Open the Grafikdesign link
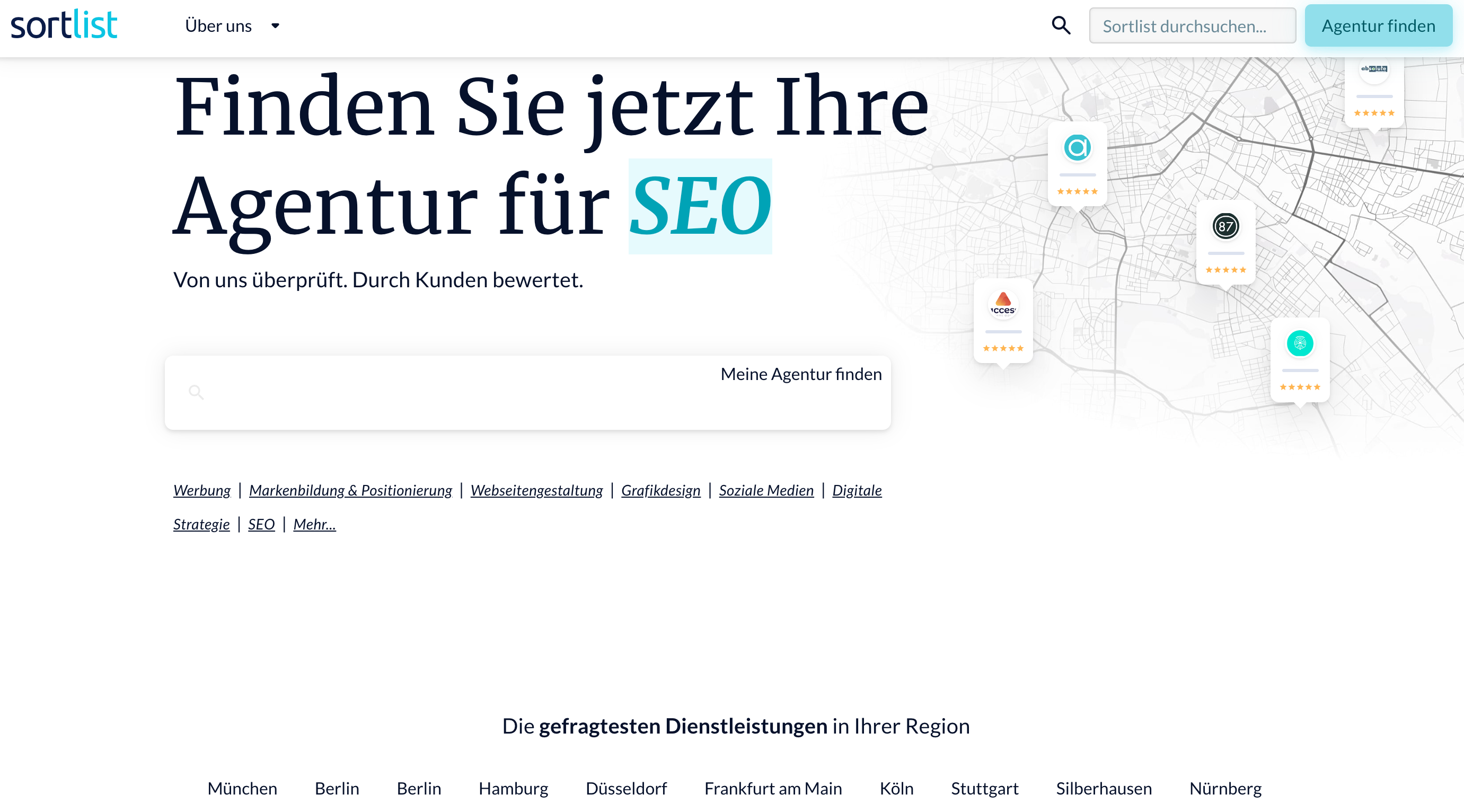Image resolution: width=1464 pixels, height=812 pixels. [660, 490]
